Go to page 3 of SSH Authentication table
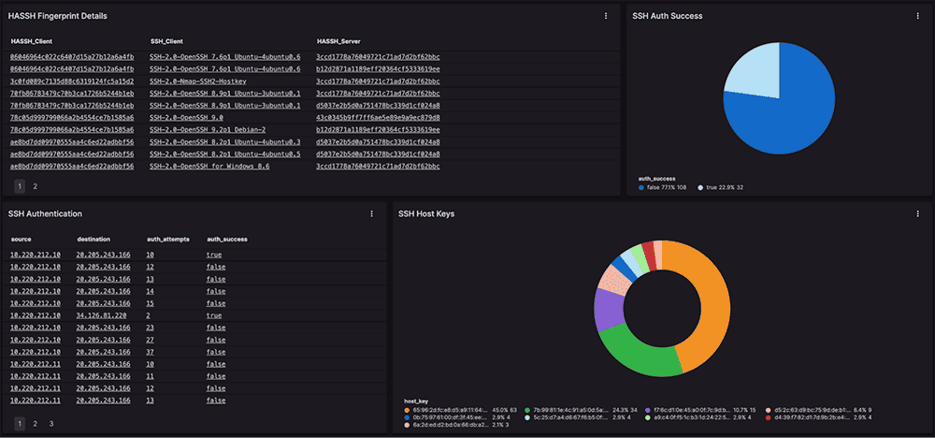Image resolution: width=935 pixels, height=438 pixels. (x=51, y=423)
